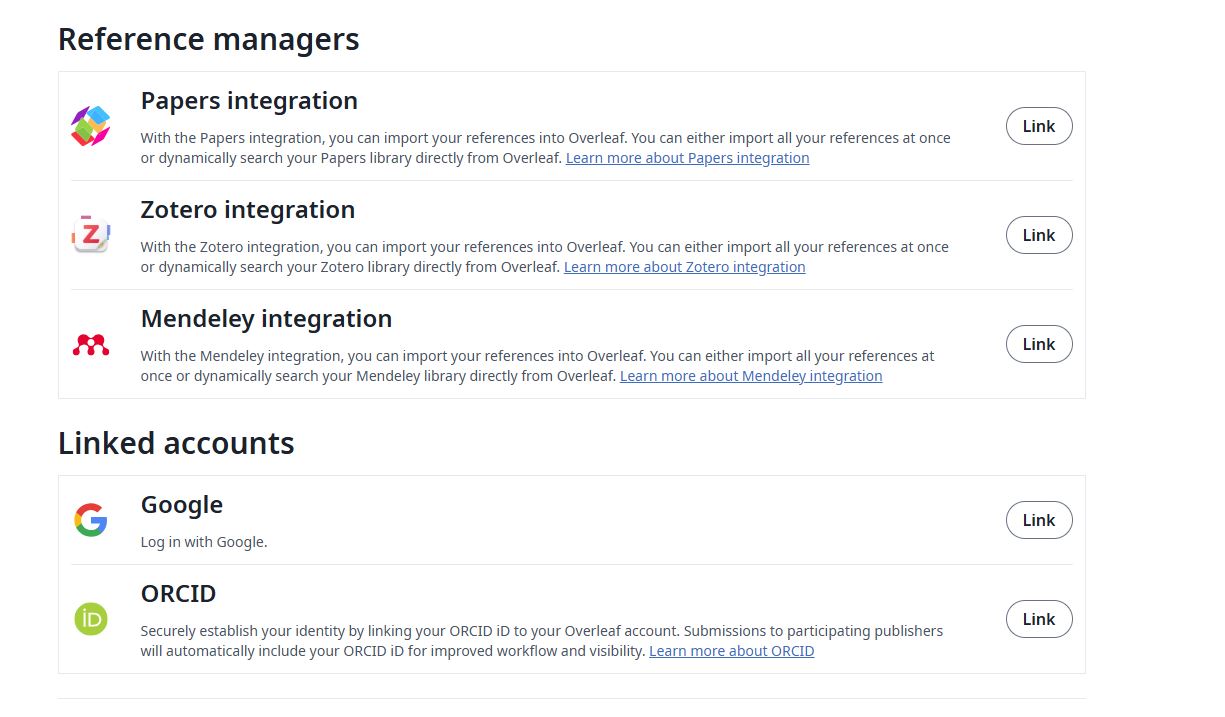Click the Linked accounts section title
The image size is (1225, 717).
(176, 443)
